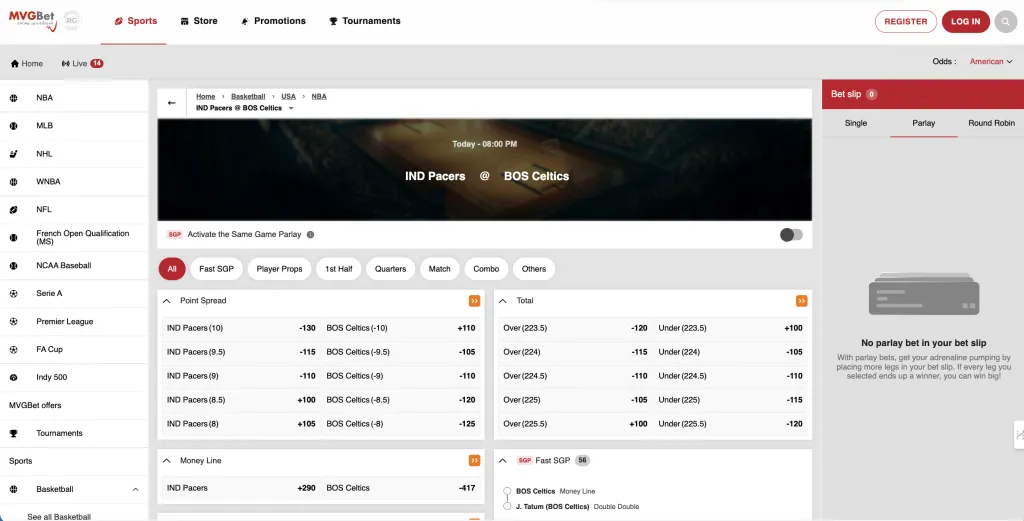Pick IND Pacers (10) at -130
Screen dimensions: 1024x521
coord(241,328)
